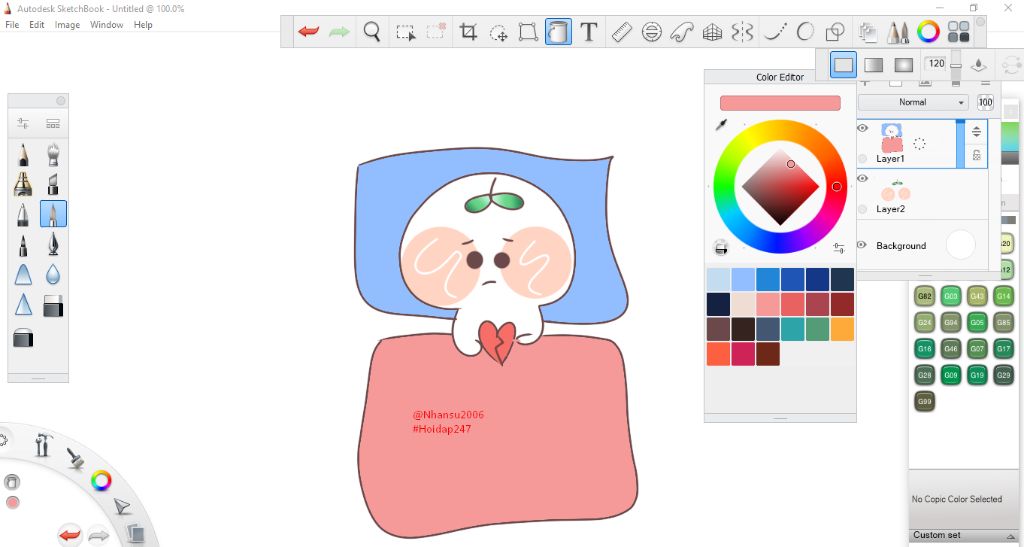Enable the Ruler guide tool

coord(622,31)
